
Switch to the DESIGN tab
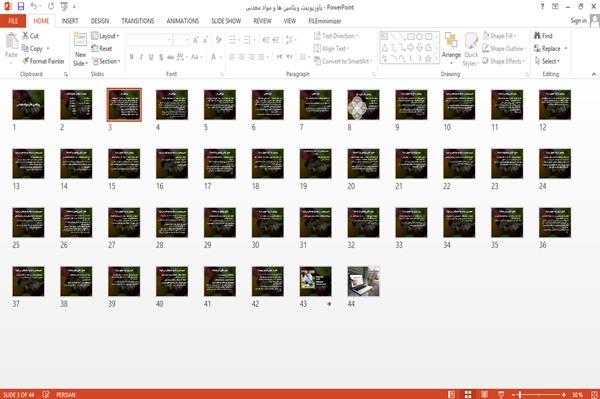click(100, 21)
